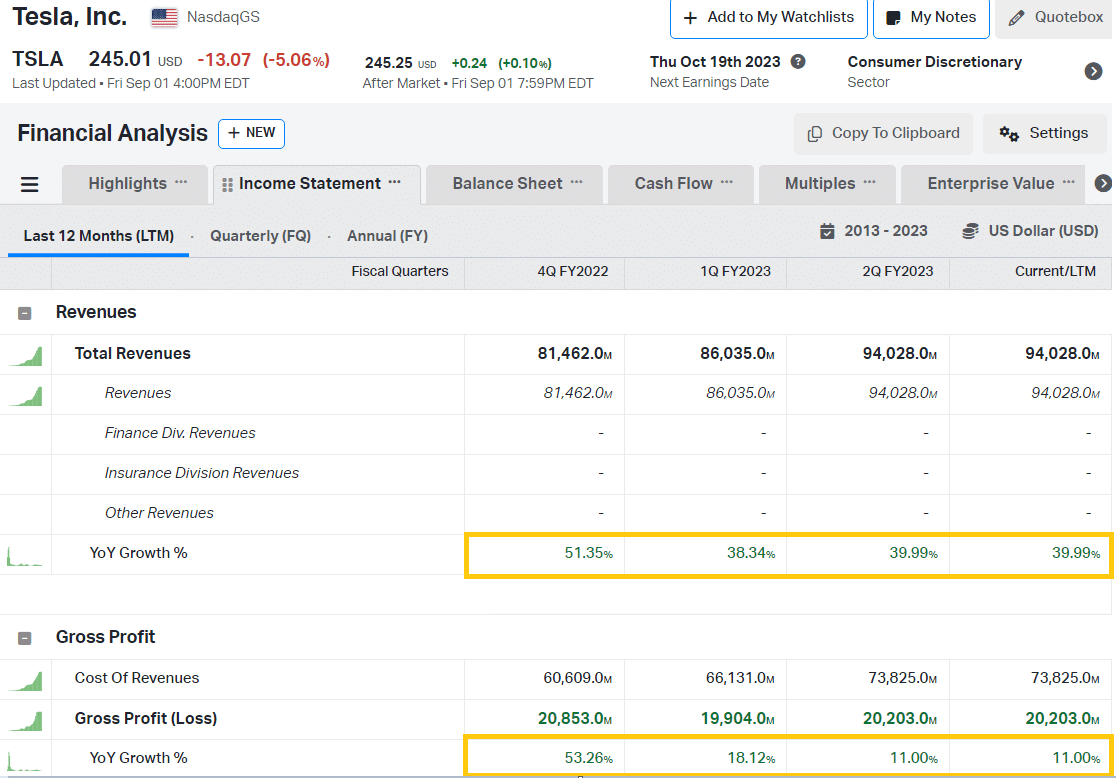
Task: Click the Cost Of Revenues row label
Action: click(137, 678)
